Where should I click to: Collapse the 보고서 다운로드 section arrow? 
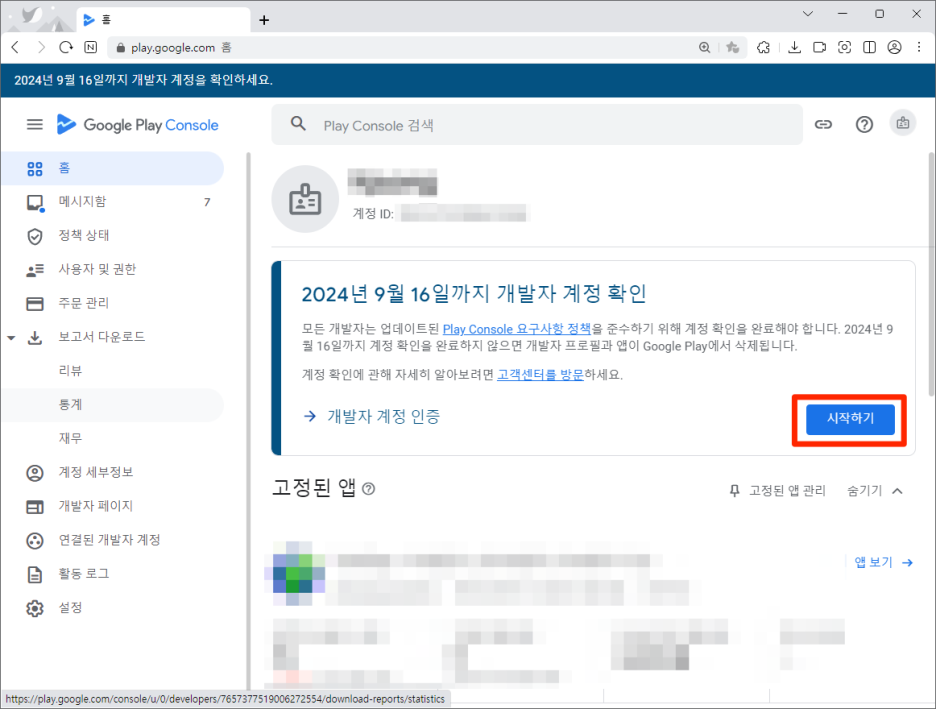[x=11, y=338]
